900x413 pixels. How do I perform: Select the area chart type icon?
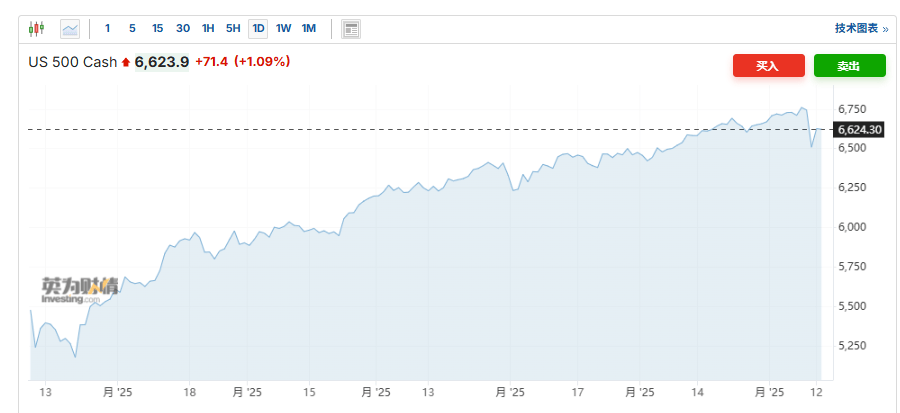click(x=70, y=29)
